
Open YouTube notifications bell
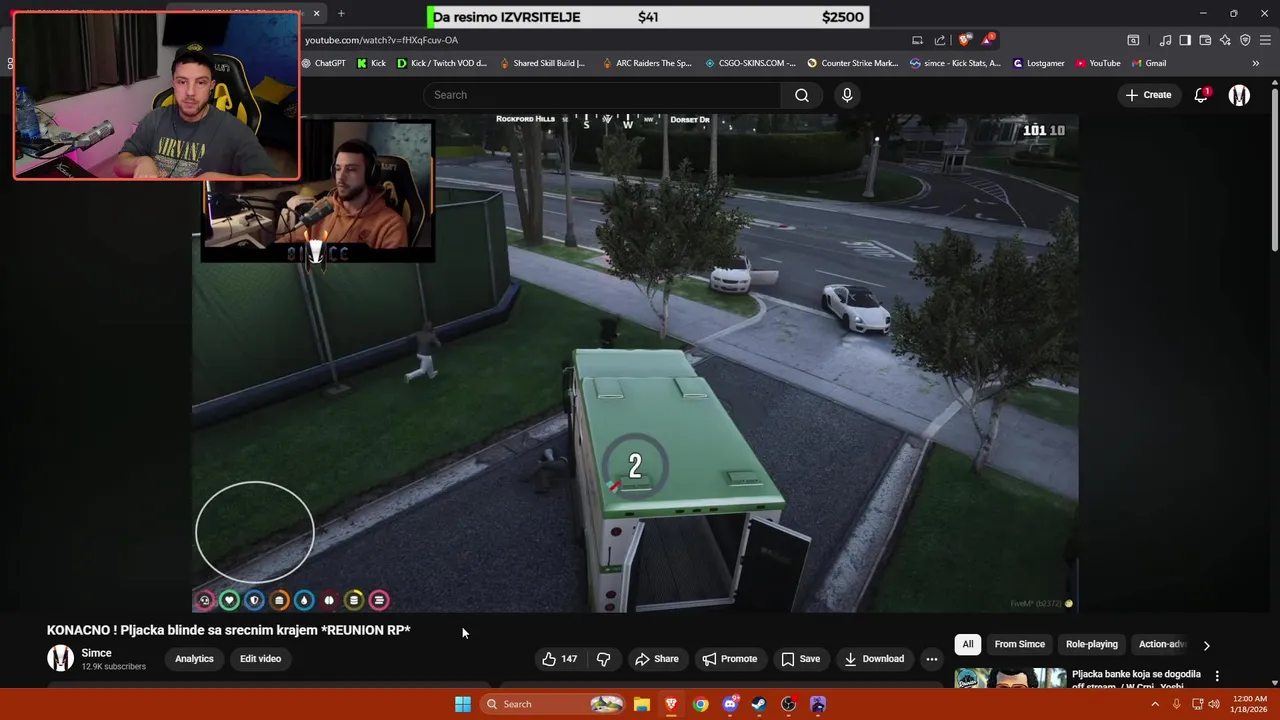click(x=1201, y=95)
